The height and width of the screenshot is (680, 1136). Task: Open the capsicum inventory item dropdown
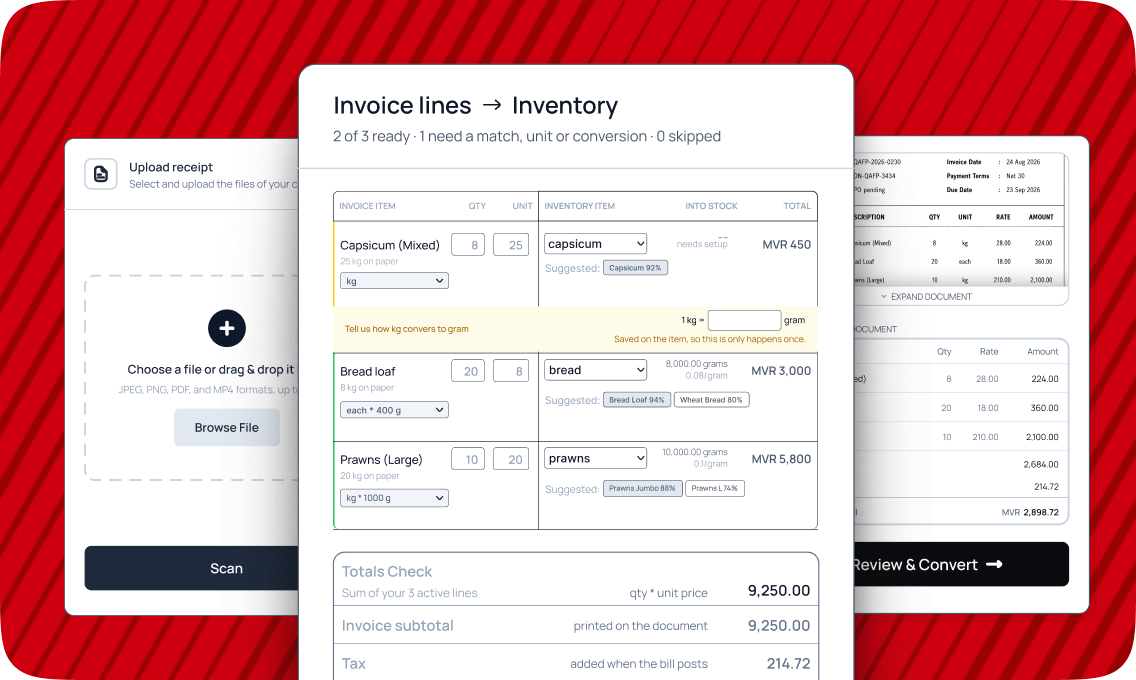point(596,244)
